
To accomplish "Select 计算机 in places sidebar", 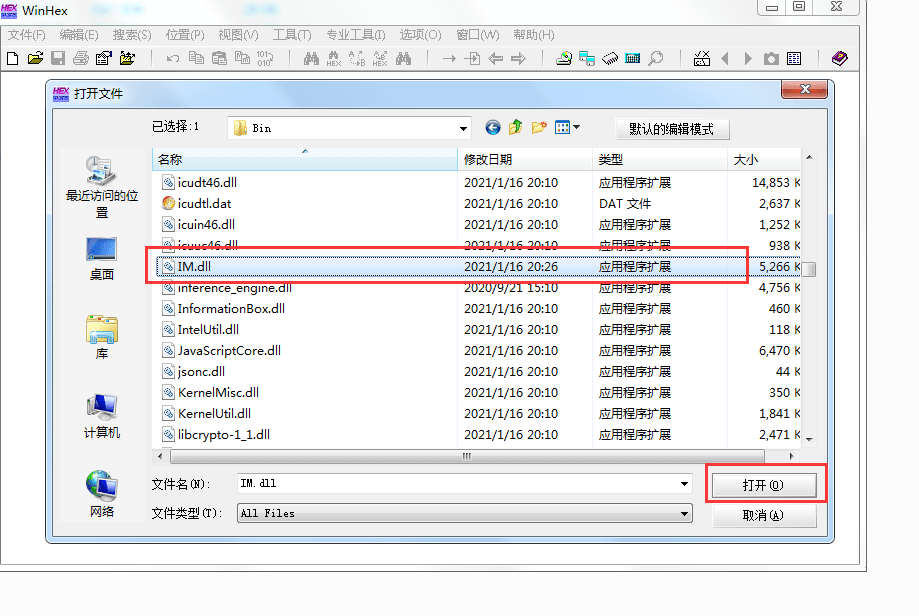I will (101, 416).
